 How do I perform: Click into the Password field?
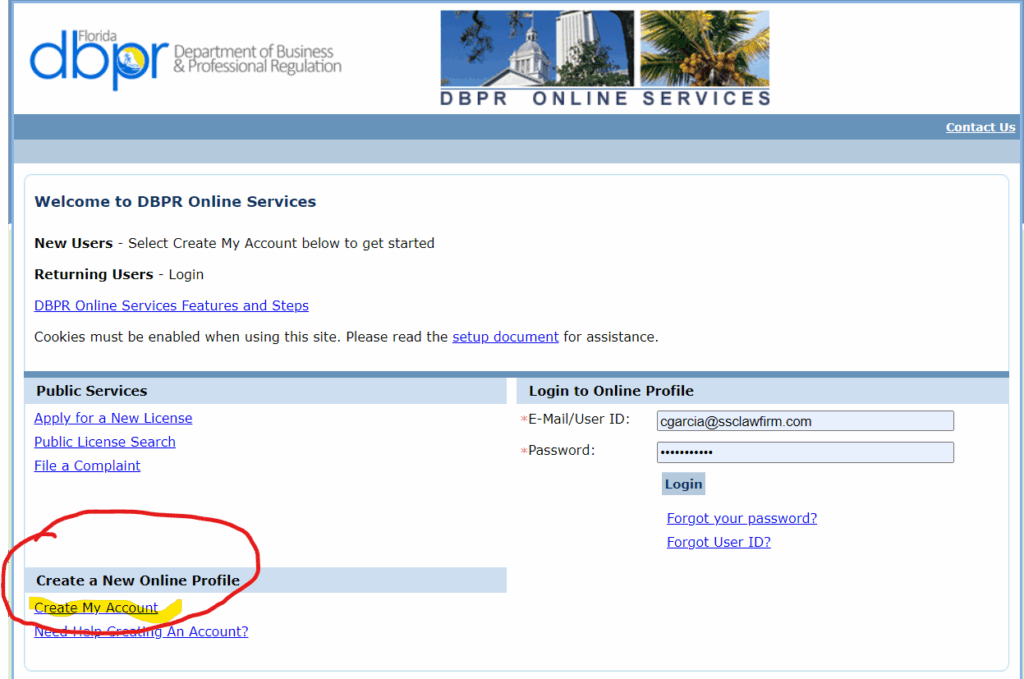tap(805, 452)
